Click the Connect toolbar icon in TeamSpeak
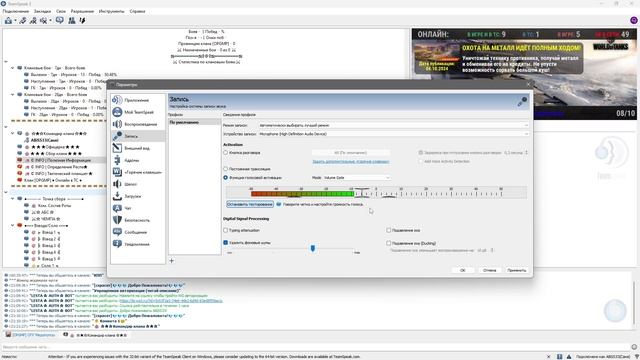The width and height of the screenshot is (640, 360). point(8,20)
